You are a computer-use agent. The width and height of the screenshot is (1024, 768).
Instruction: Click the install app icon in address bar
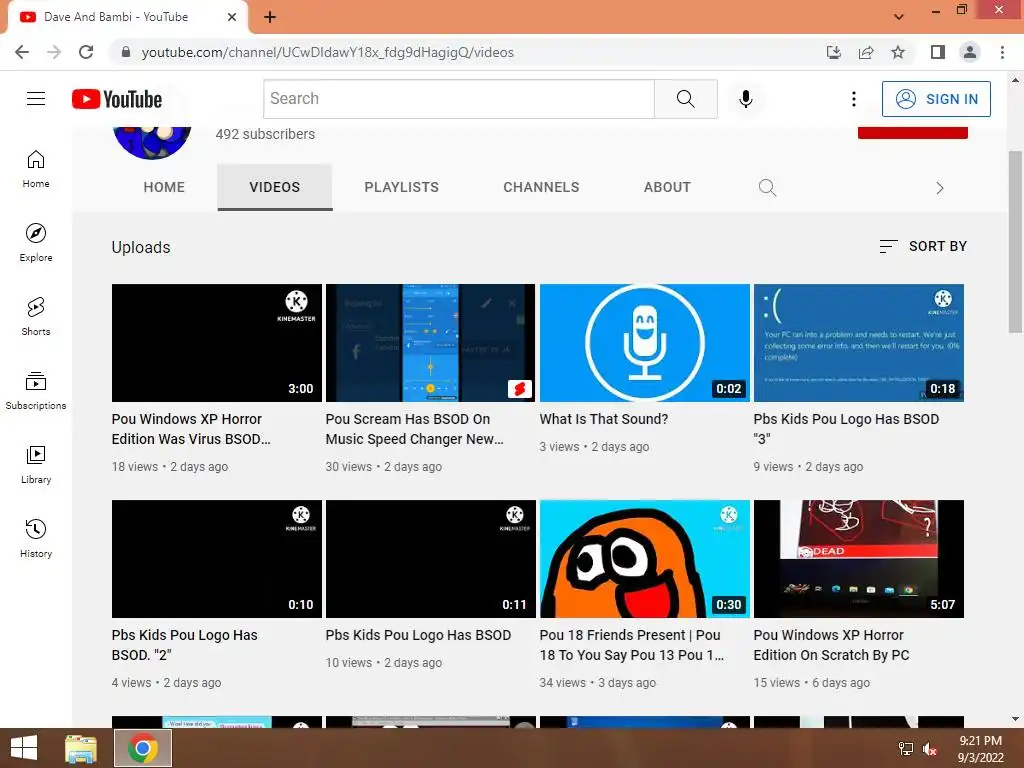(x=834, y=52)
